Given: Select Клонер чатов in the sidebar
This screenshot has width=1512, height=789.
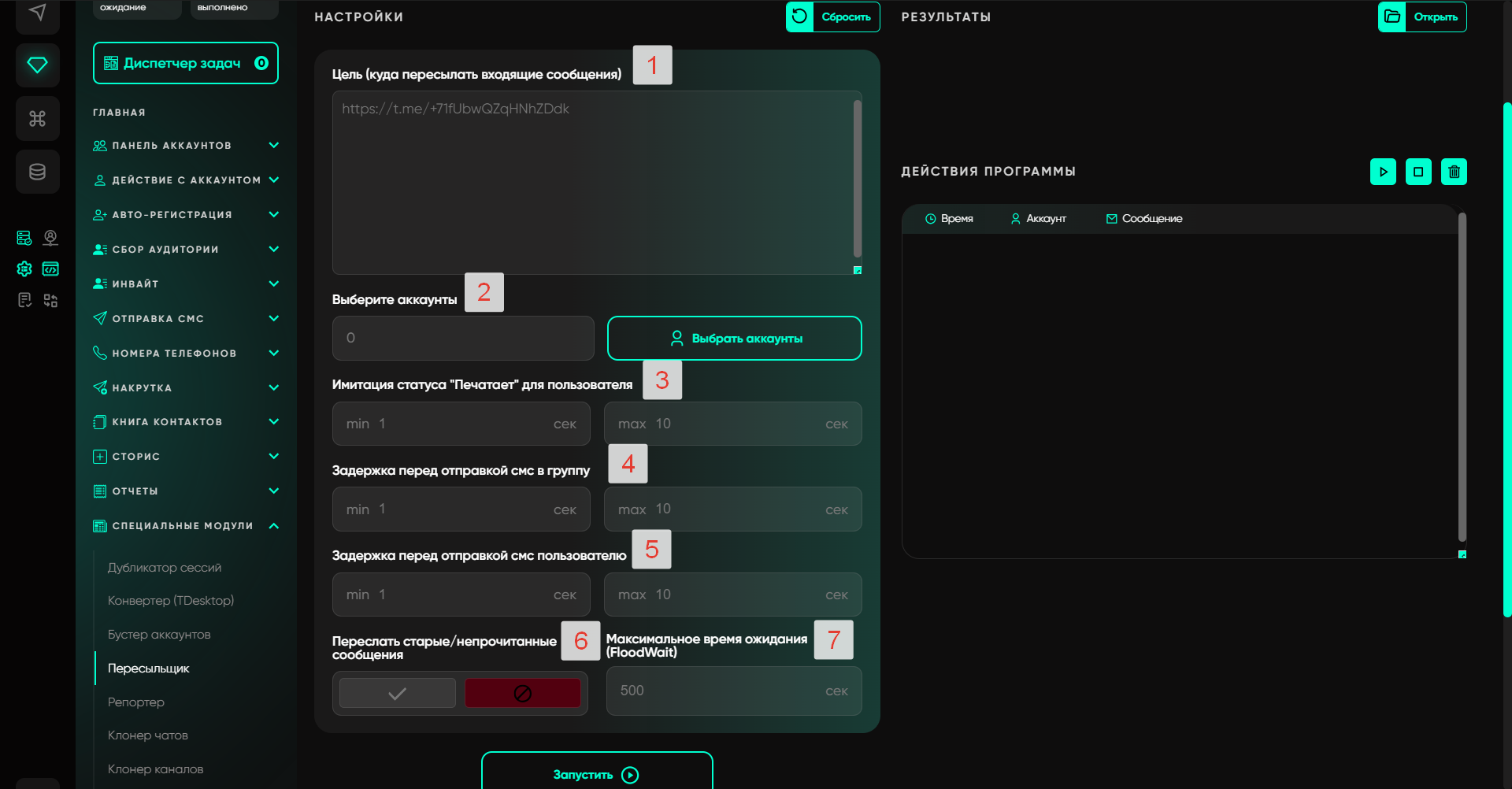Looking at the screenshot, I should coord(148,735).
